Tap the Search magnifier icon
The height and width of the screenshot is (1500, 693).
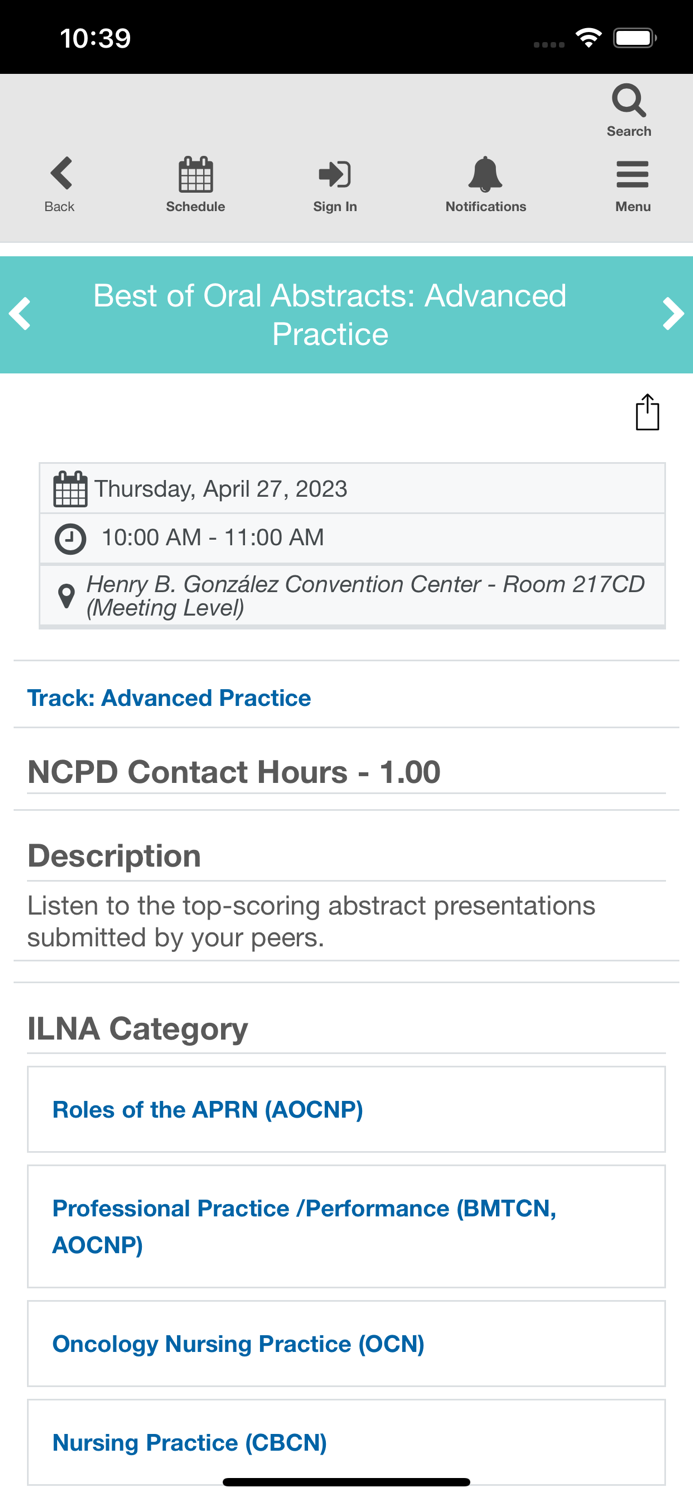(x=629, y=102)
